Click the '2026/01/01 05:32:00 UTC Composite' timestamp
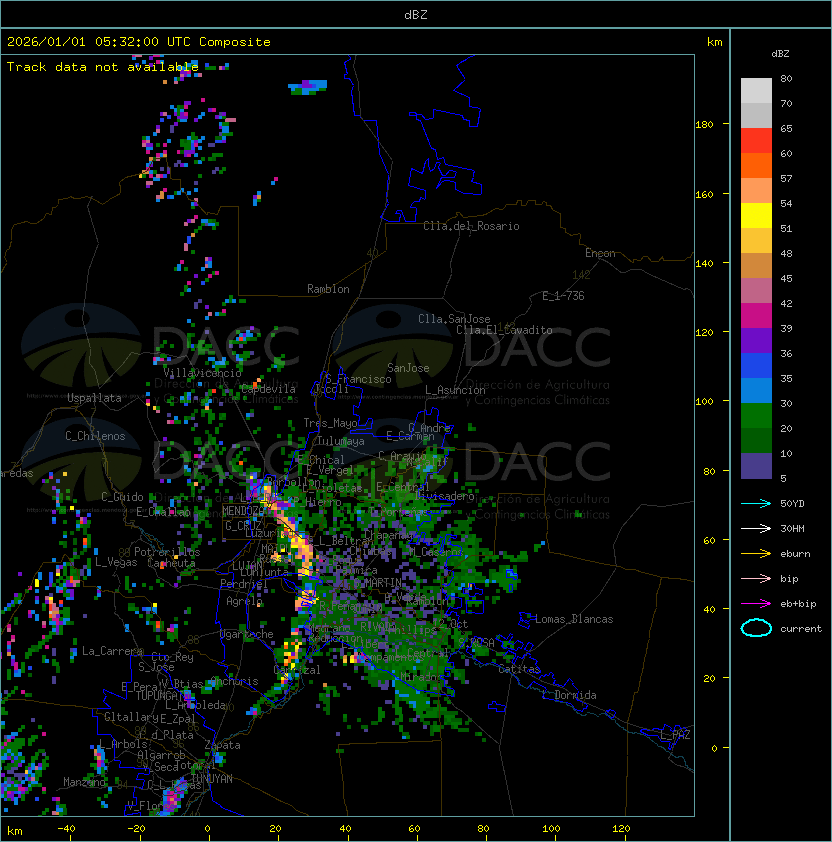 [139, 42]
